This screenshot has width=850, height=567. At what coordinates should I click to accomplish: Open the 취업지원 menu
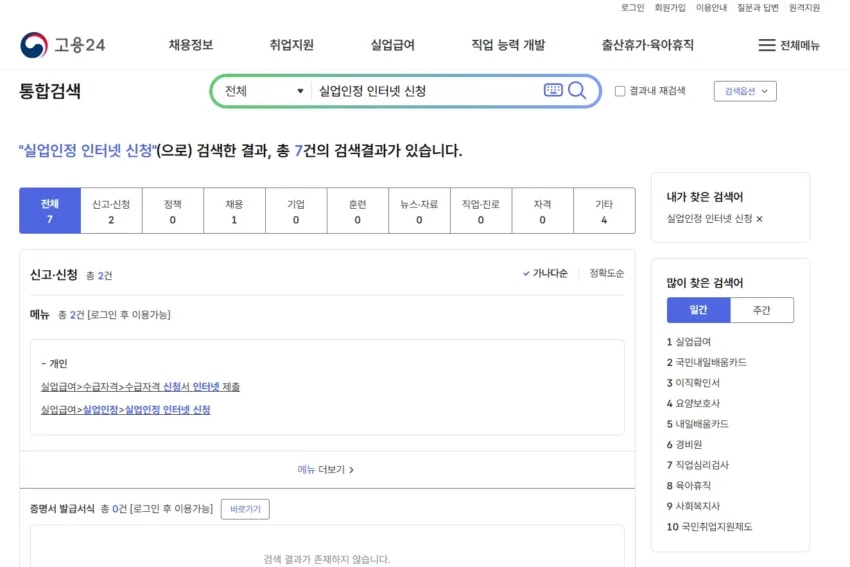pyautogui.click(x=292, y=45)
